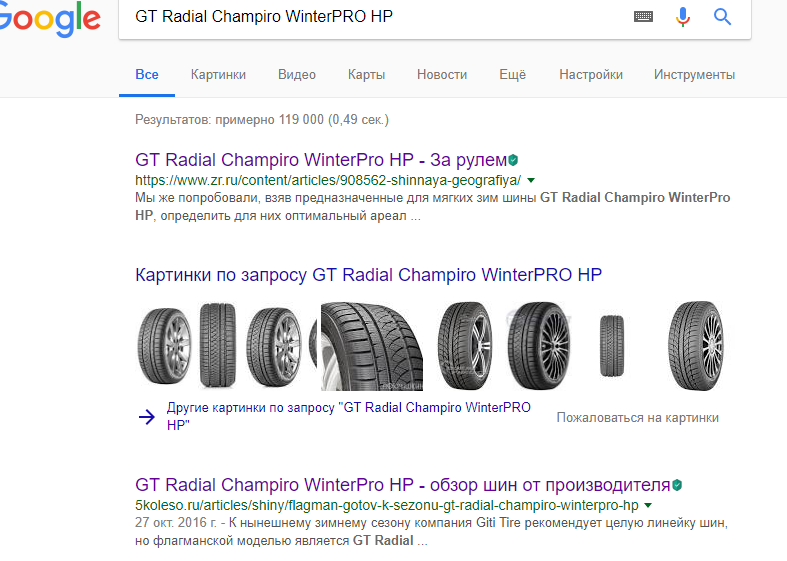Click green shield next to обзор шин result
The width and height of the screenshot is (787, 561).
[677, 485]
